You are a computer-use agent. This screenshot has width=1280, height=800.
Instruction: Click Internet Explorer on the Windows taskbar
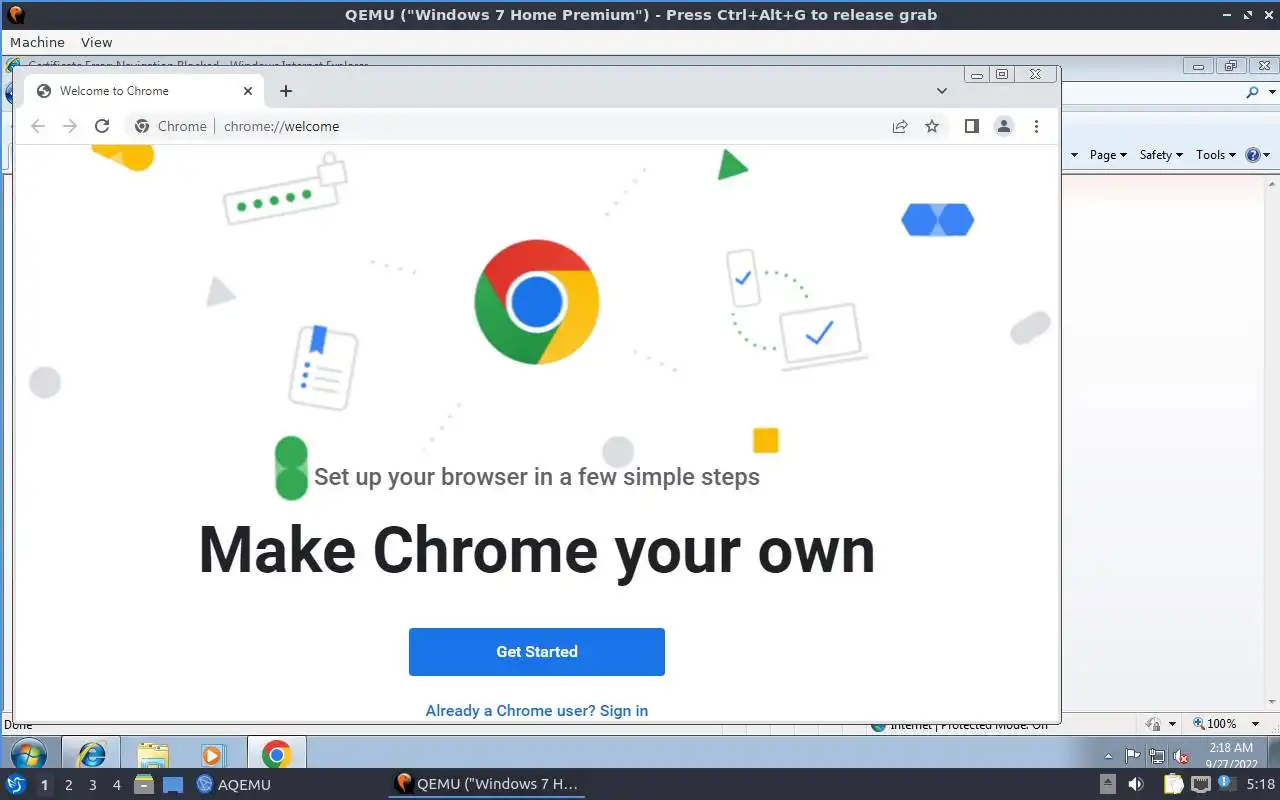coord(91,754)
